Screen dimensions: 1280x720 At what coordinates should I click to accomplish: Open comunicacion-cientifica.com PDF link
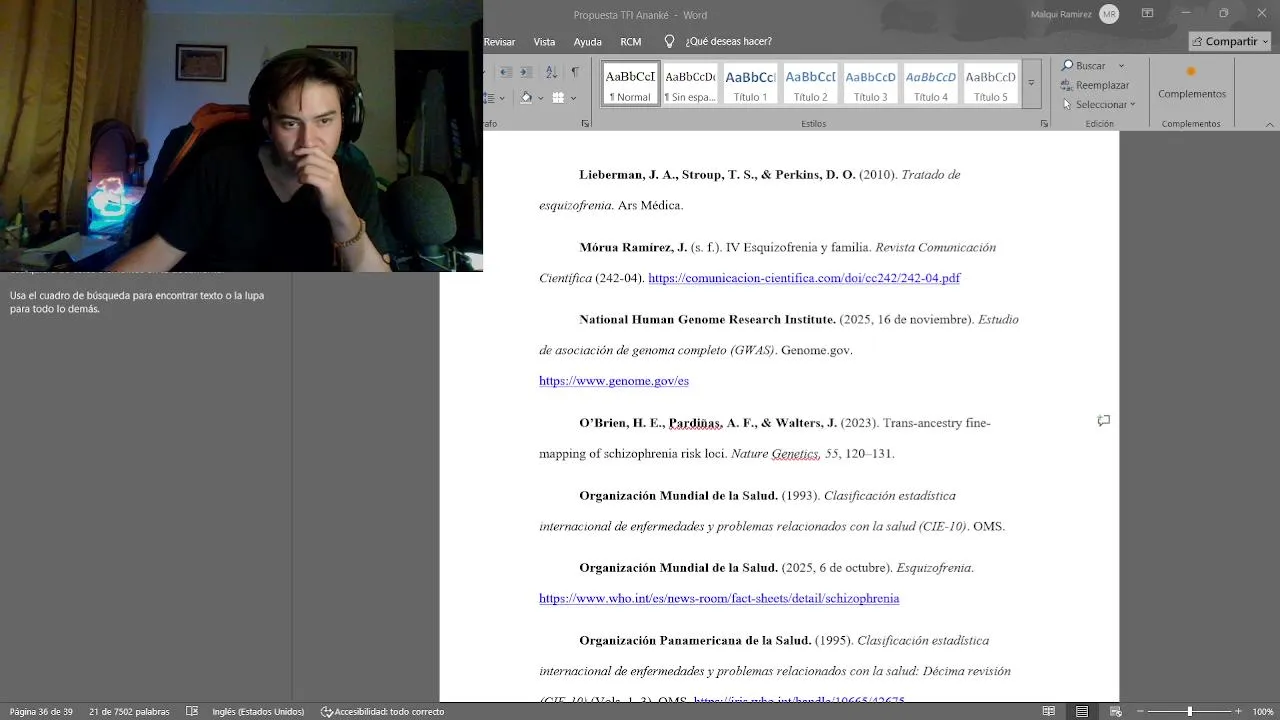click(x=804, y=278)
